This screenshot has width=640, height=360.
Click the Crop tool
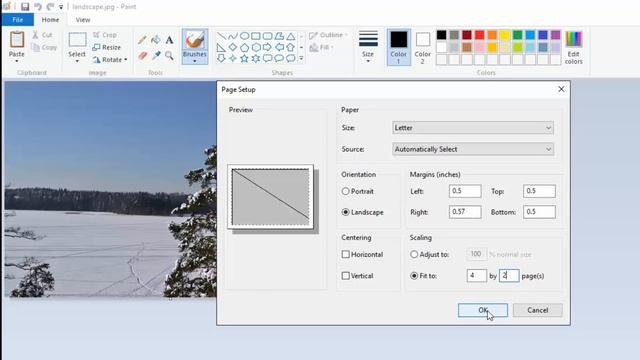pyautogui.click(x=105, y=35)
